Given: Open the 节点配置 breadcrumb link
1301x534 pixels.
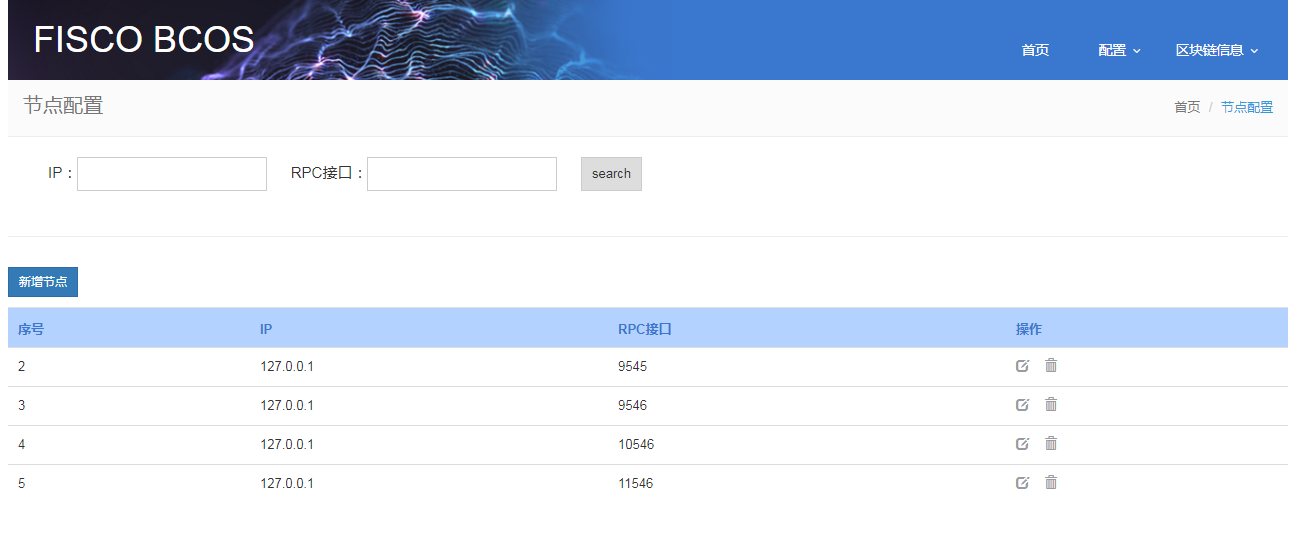Looking at the screenshot, I should click(x=1247, y=107).
